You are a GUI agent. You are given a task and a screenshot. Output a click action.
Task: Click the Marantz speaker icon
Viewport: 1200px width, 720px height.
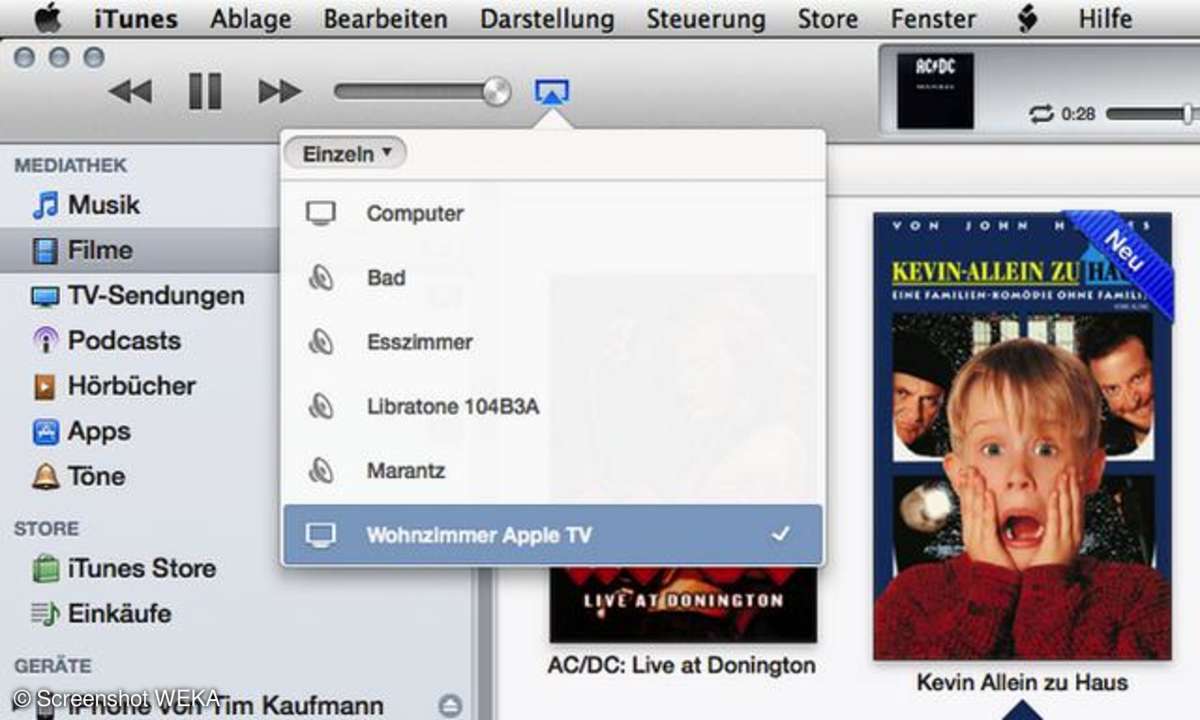[321, 470]
